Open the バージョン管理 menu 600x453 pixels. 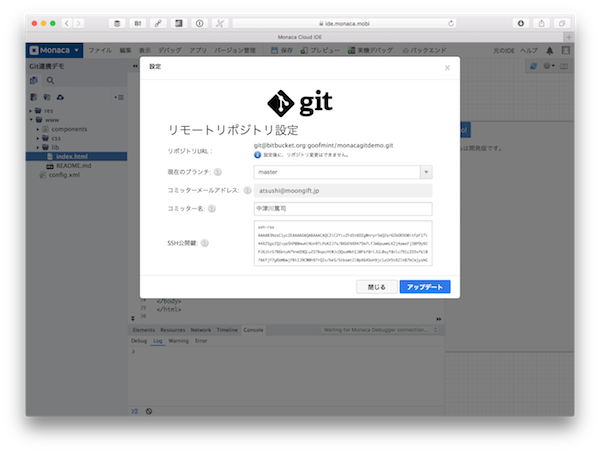(x=235, y=51)
